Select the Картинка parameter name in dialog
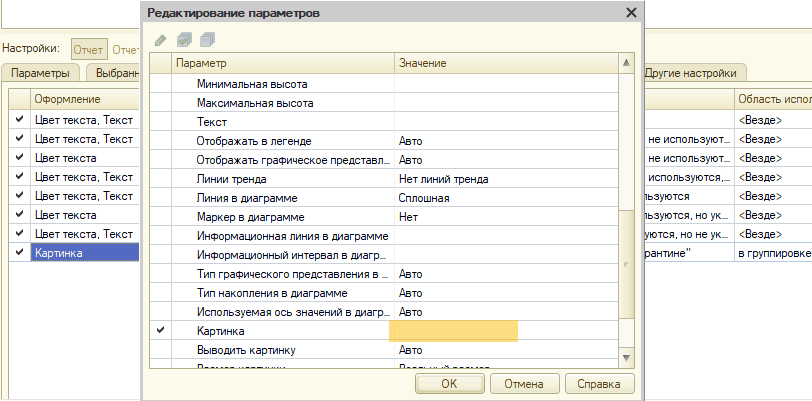This screenshot has width=812, height=401. coord(221,331)
